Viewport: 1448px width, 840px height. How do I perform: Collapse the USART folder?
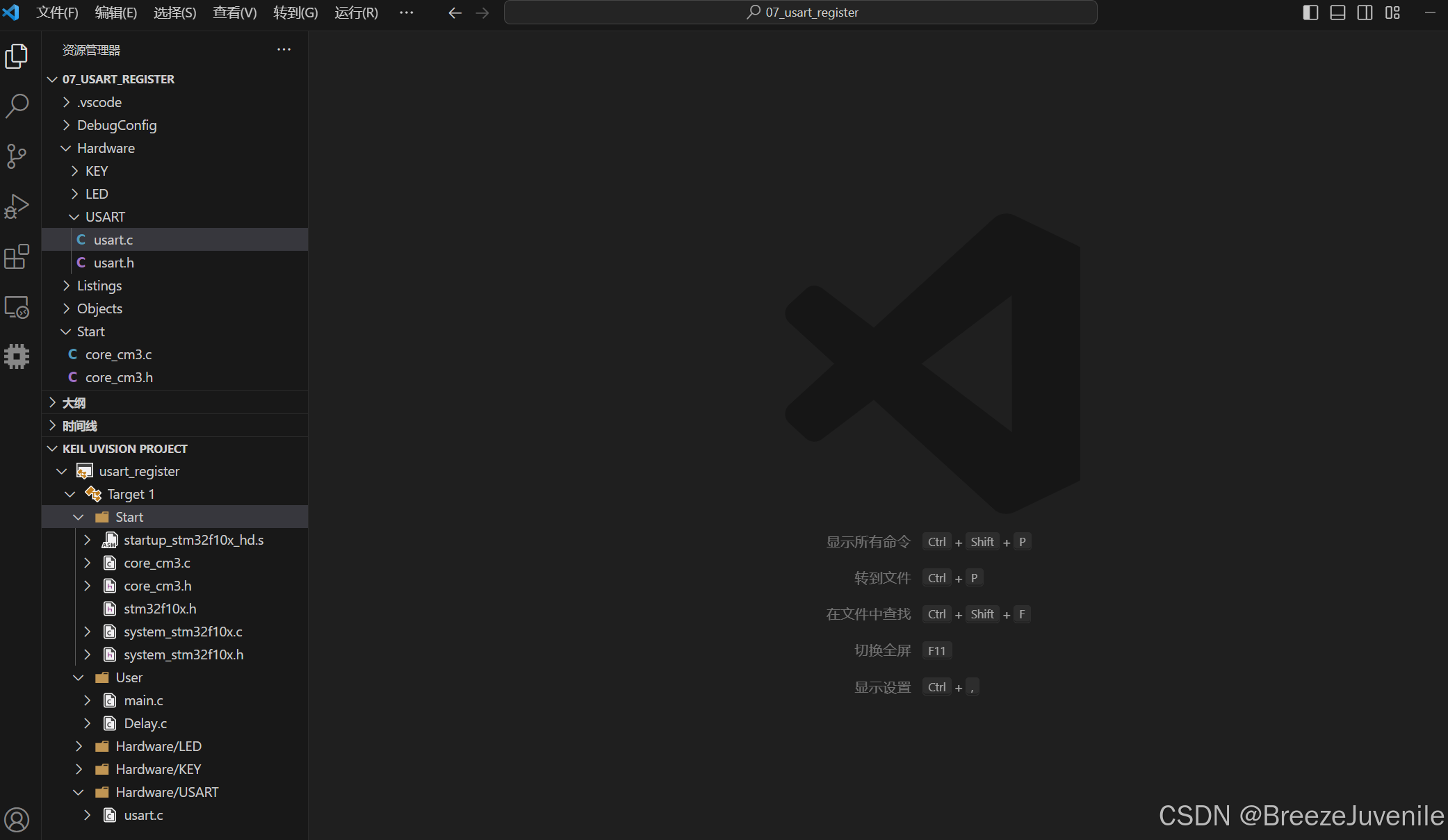pyautogui.click(x=74, y=217)
